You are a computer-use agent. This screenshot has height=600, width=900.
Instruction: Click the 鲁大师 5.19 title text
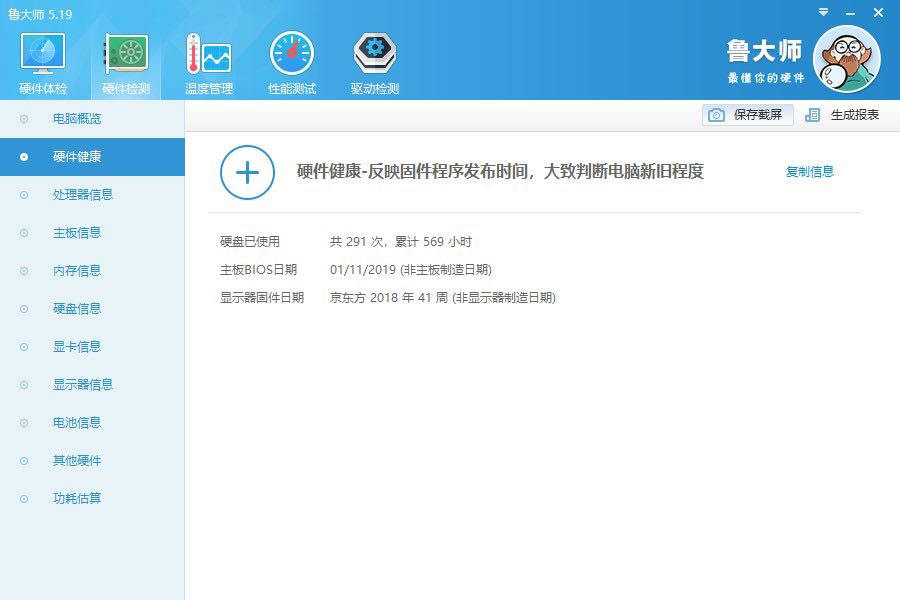[40, 14]
